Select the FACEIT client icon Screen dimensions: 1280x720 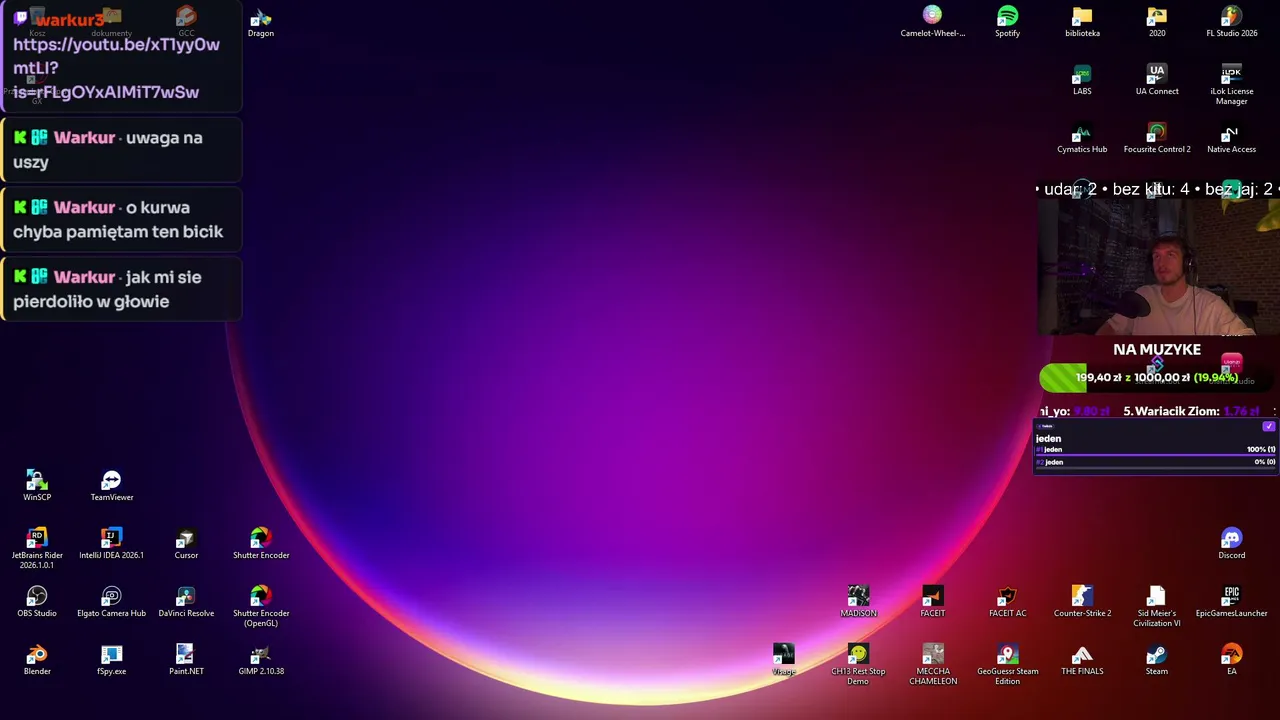tap(932, 602)
